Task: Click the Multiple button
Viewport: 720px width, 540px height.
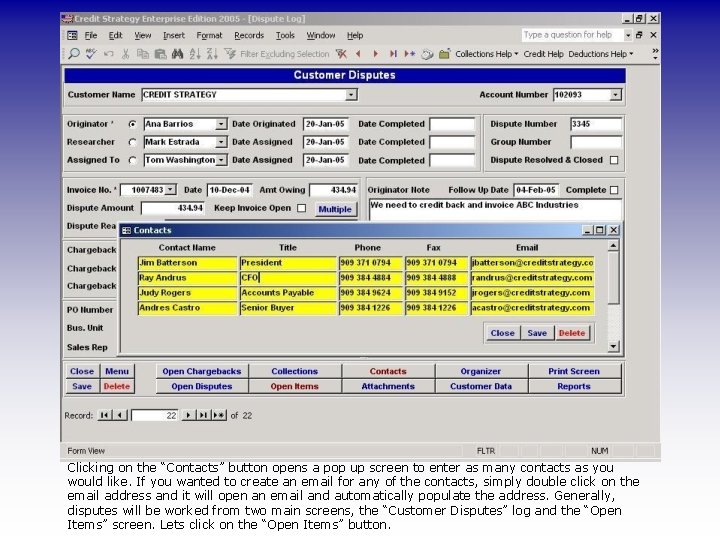Action: click(x=335, y=209)
